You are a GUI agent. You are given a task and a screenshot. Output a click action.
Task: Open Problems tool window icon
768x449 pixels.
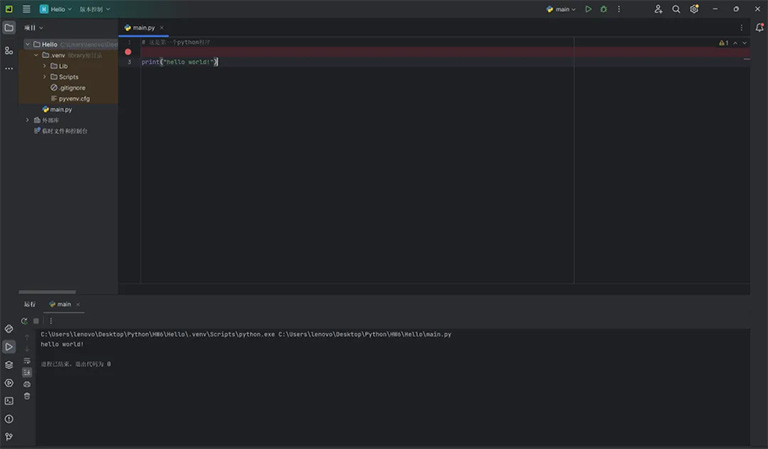[9, 419]
